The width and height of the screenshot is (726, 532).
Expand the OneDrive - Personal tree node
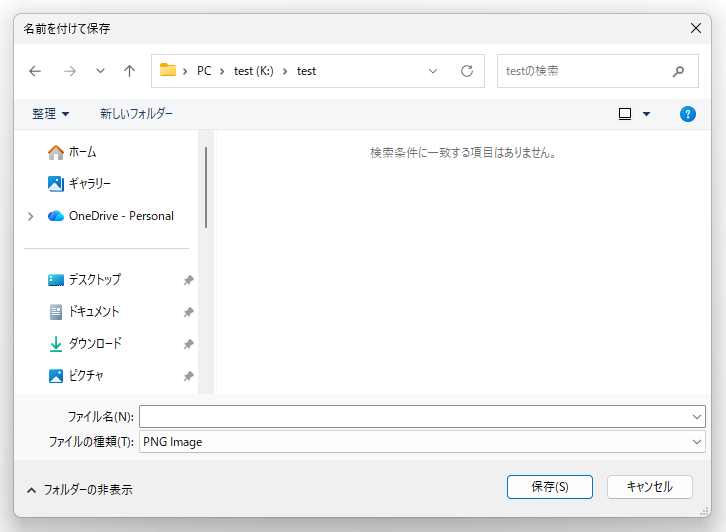pos(31,216)
